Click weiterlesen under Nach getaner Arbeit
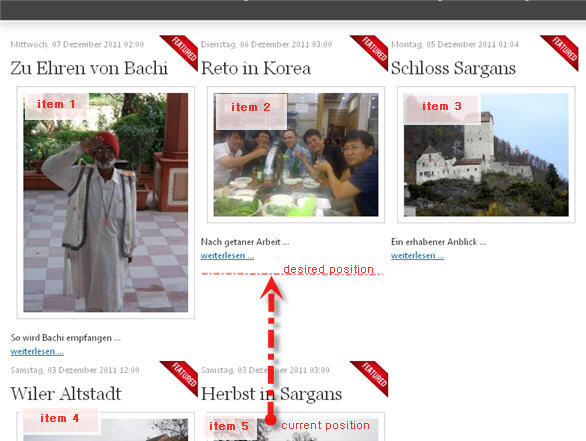The height and width of the screenshot is (441, 586). click(227, 256)
